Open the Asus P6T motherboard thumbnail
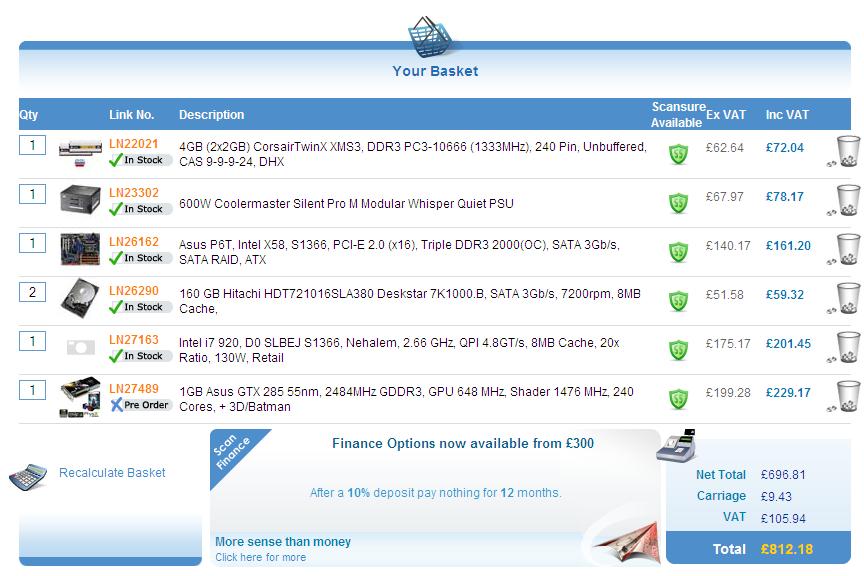The image size is (864, 576). click(80, 250)
